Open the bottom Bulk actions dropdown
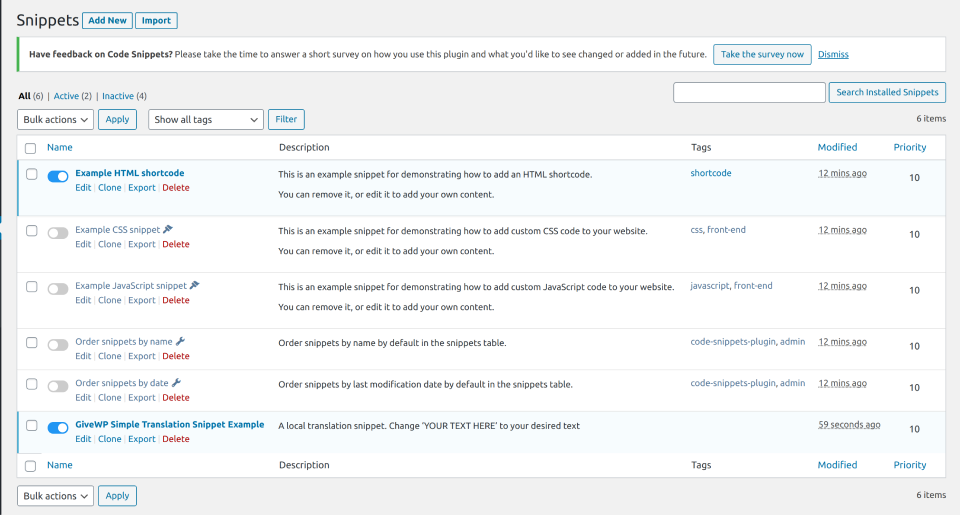The image size is (960, 515). (x=56, y=496)
